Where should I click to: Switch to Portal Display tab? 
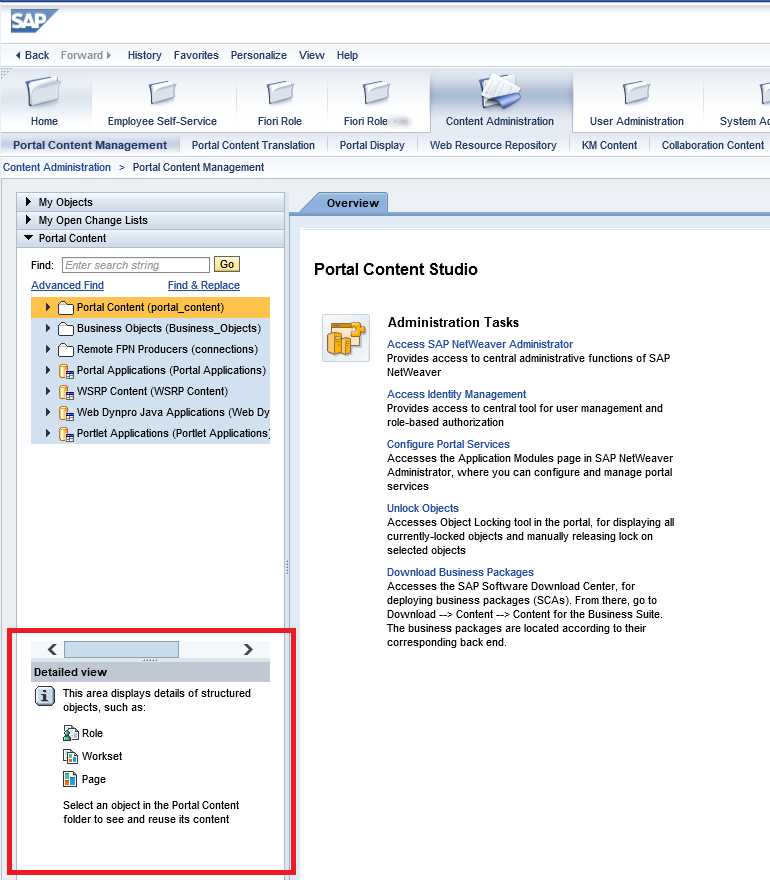point(372,145)
